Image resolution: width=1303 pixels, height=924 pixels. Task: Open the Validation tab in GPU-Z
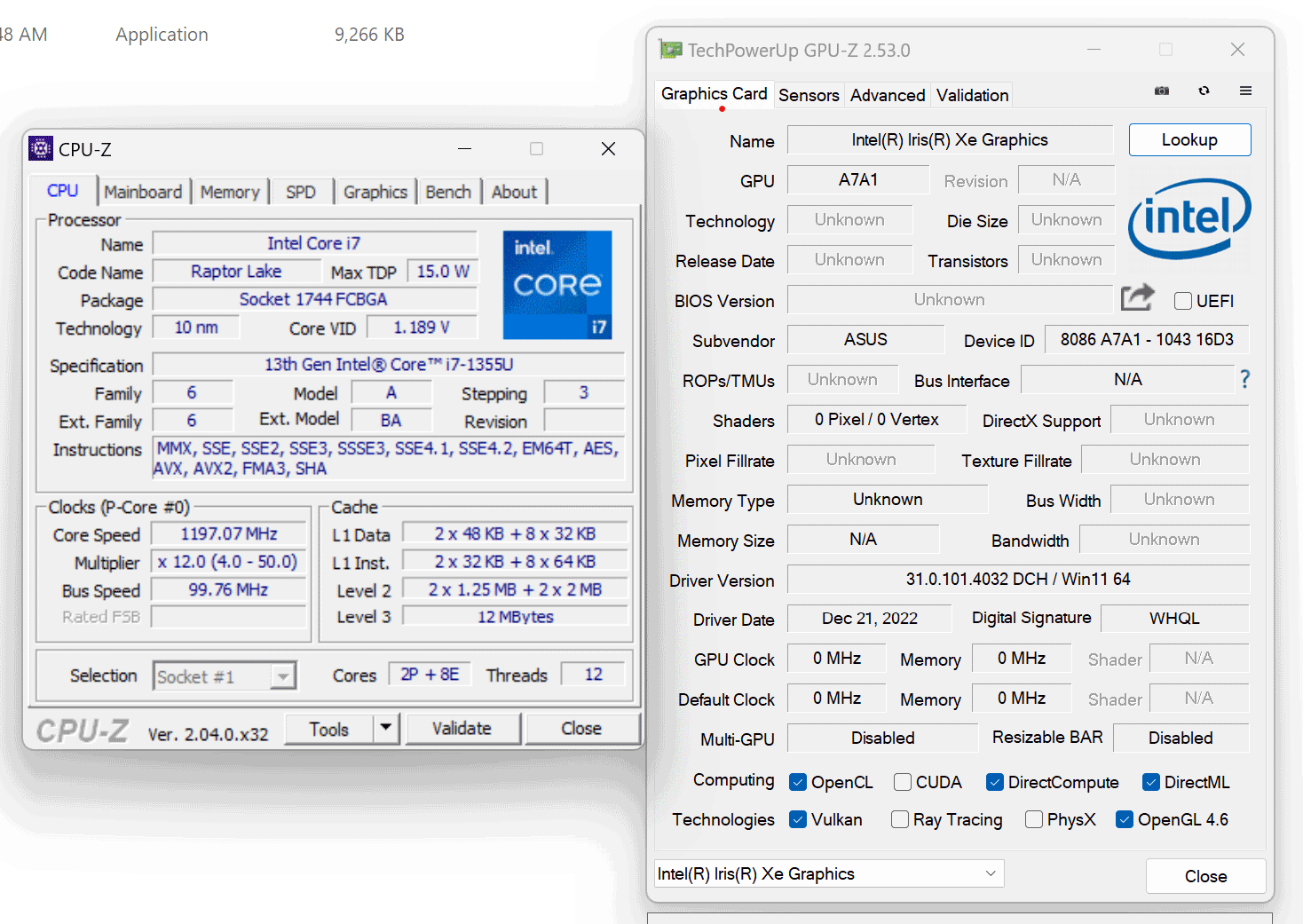tap(972, 95)
